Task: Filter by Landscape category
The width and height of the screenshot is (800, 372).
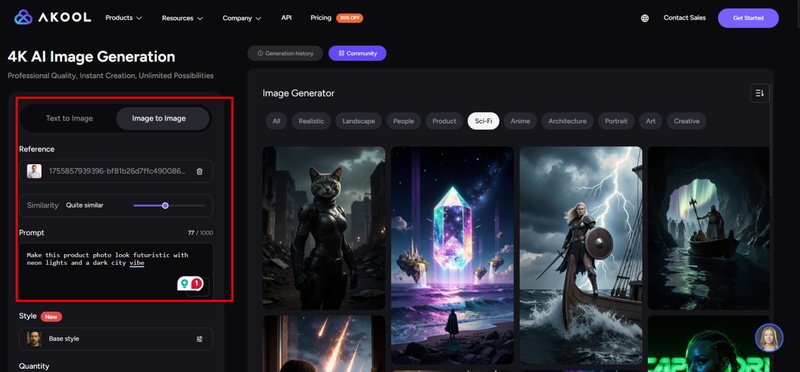Action: click(359, 121)
